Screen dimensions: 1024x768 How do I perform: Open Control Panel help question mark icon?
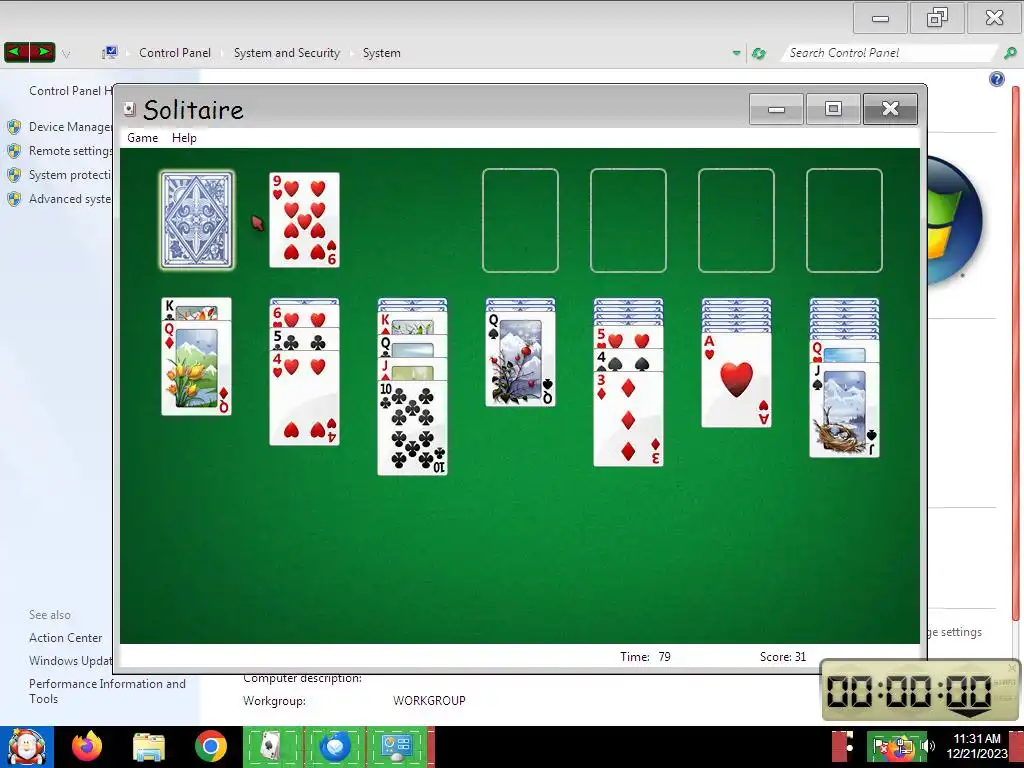(x=997, y=79)
